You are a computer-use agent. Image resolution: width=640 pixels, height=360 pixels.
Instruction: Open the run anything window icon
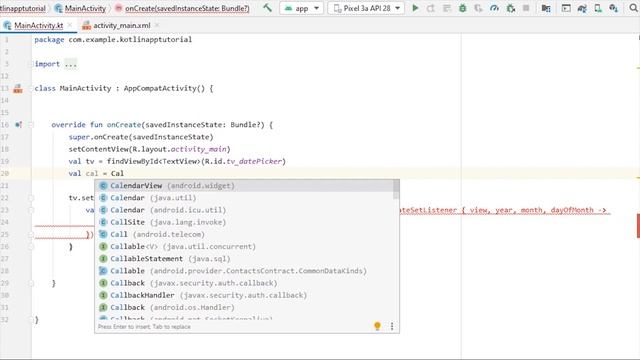[566, 8]
